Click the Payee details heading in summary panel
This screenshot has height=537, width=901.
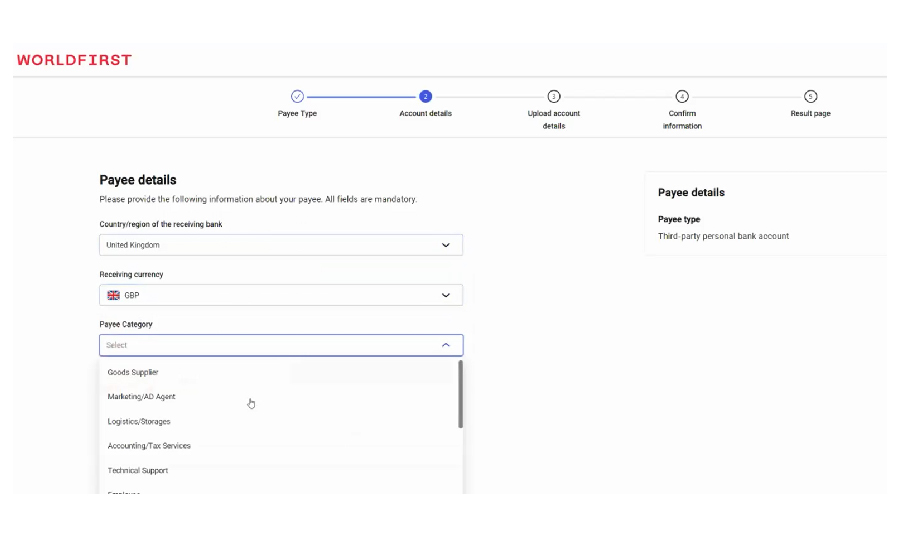(x=691, y=192)
